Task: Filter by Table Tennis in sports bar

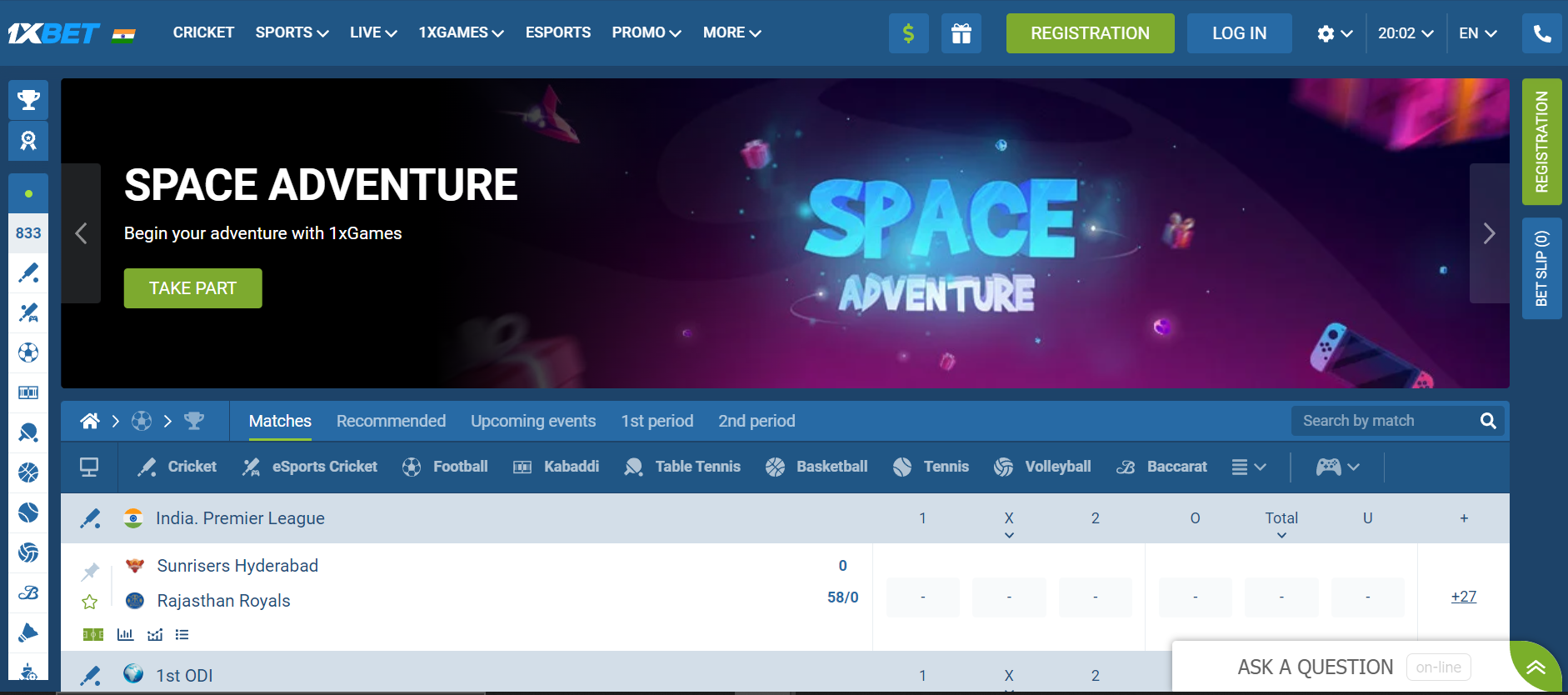Action: point(682,467)
